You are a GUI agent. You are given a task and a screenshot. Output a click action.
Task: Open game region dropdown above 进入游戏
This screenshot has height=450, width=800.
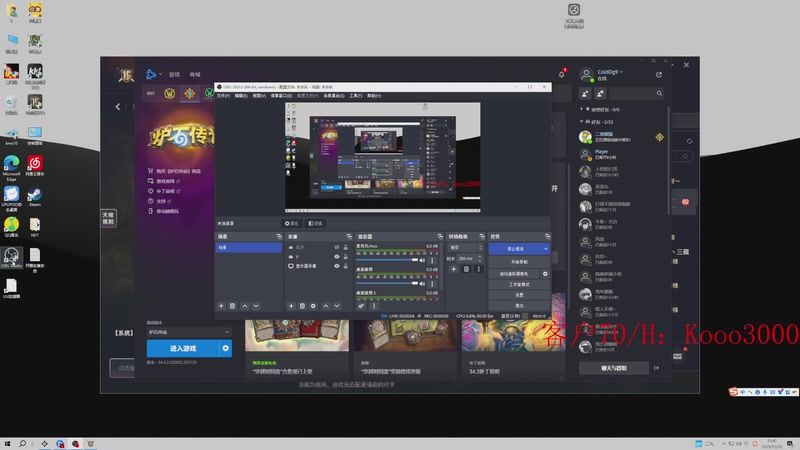(189, 332)
